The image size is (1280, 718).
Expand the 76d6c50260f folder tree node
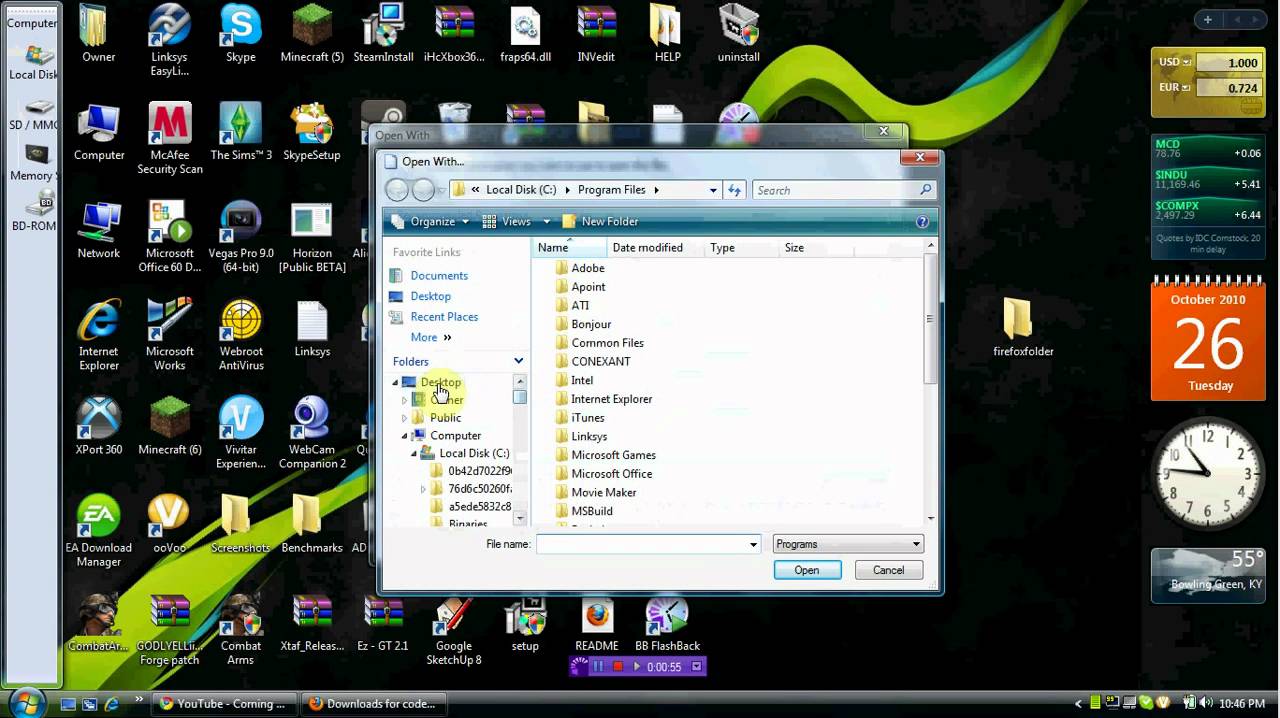tap(423, 490)
